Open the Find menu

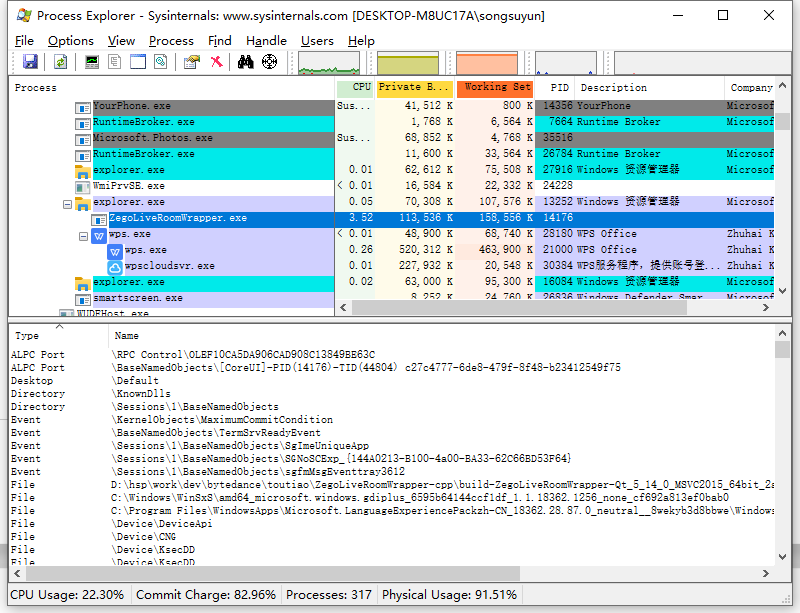coord(220,41)
